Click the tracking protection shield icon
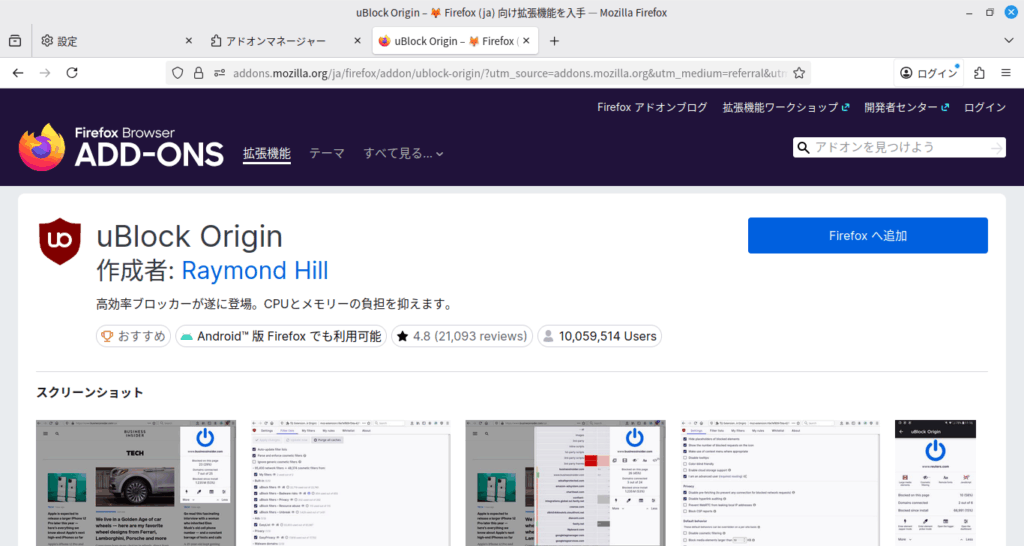 [x=178, y=73]
